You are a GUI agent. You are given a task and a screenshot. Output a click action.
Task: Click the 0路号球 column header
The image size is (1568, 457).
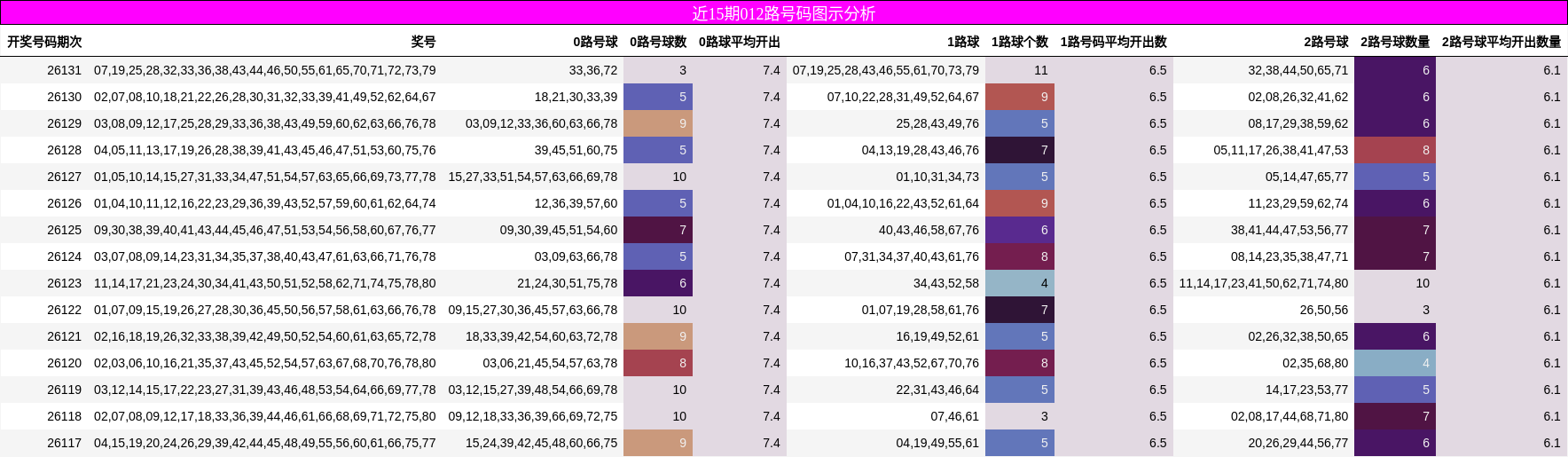[595, 42]
